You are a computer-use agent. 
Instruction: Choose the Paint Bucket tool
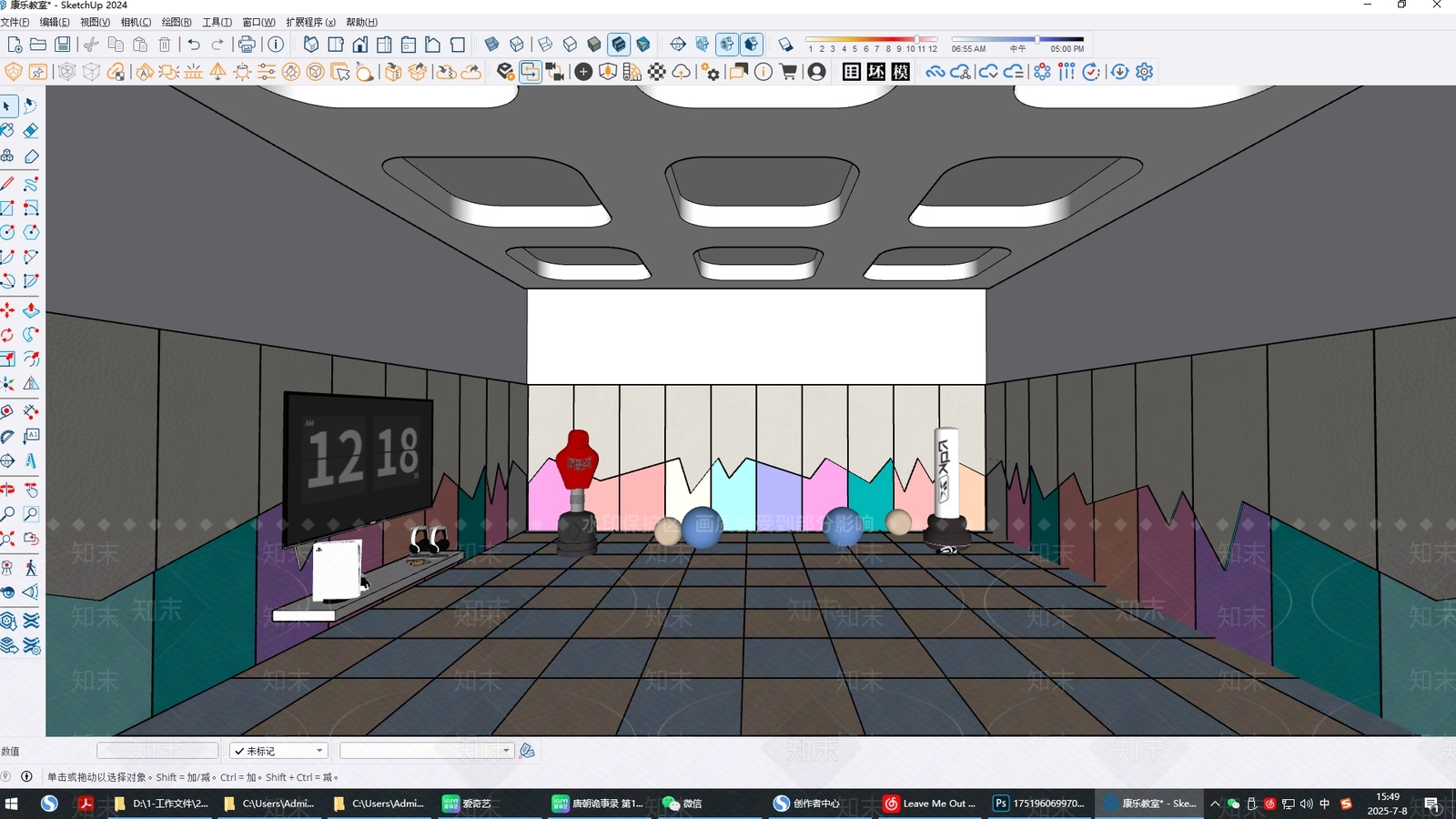point(7,131)
